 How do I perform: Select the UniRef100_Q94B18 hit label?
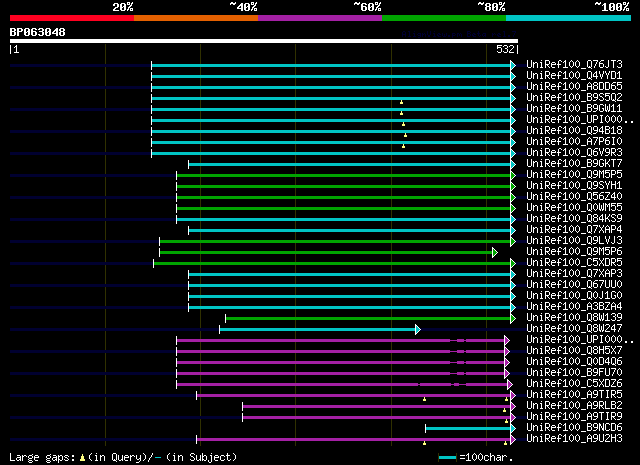tap(574, 130)
